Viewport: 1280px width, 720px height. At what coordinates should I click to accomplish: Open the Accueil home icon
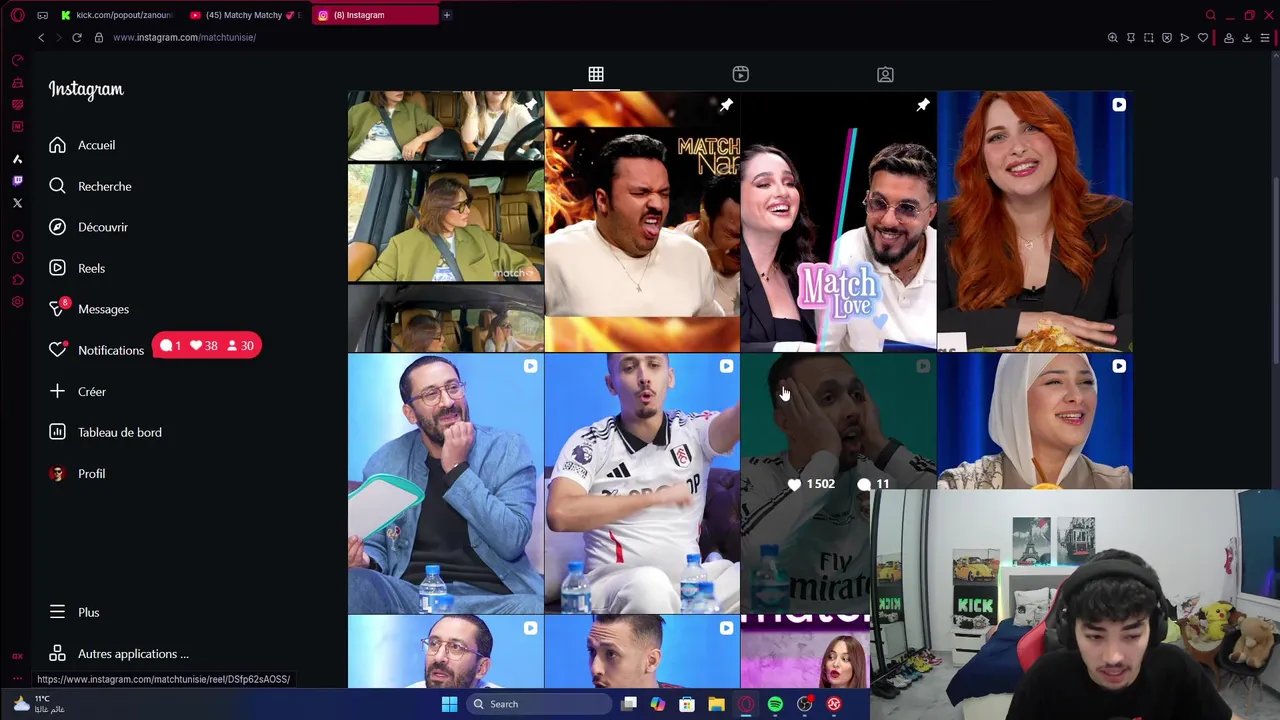tap(58, 145)
